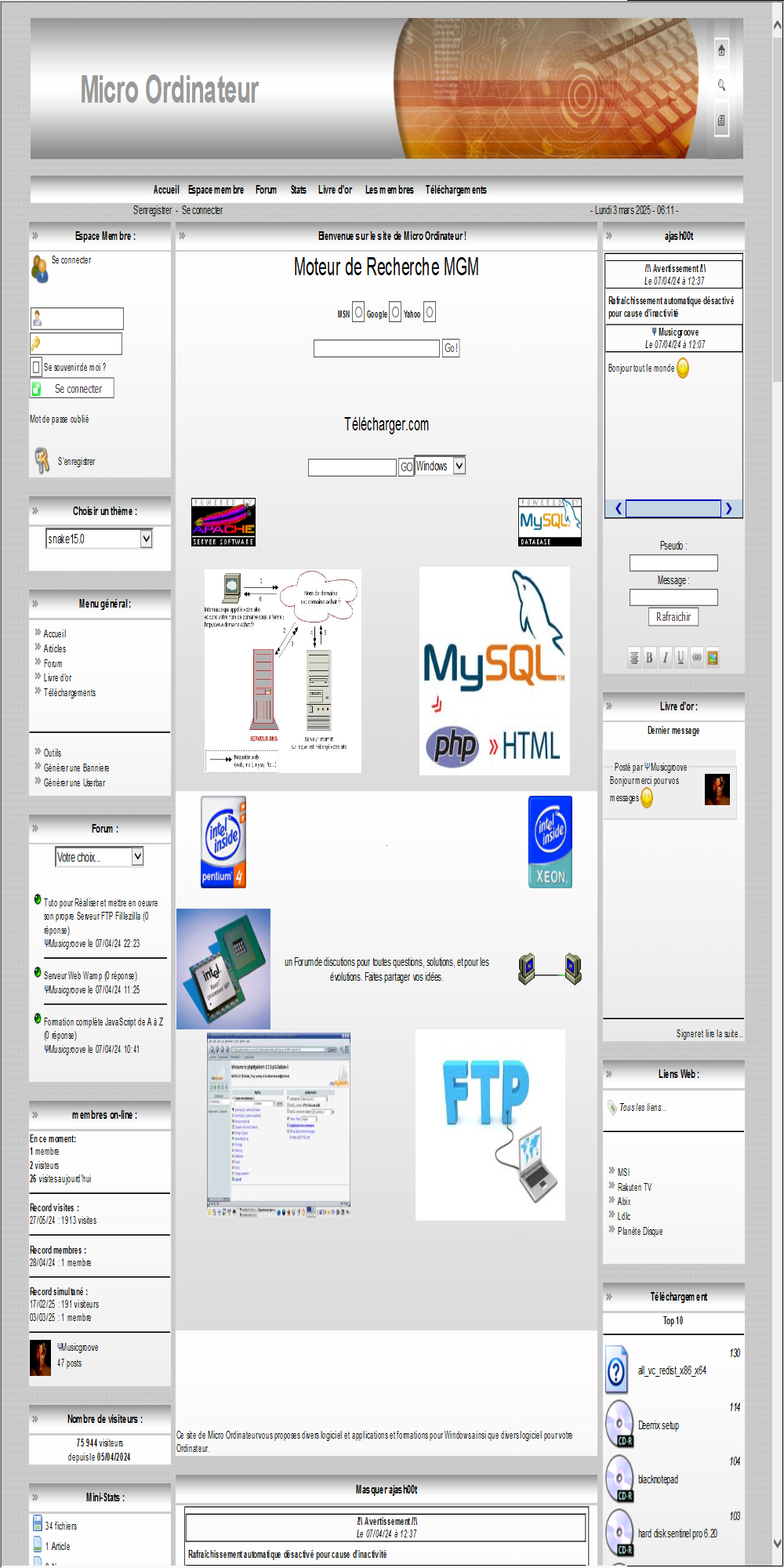
Task: Click the MGM search text field
Action: 376,348
